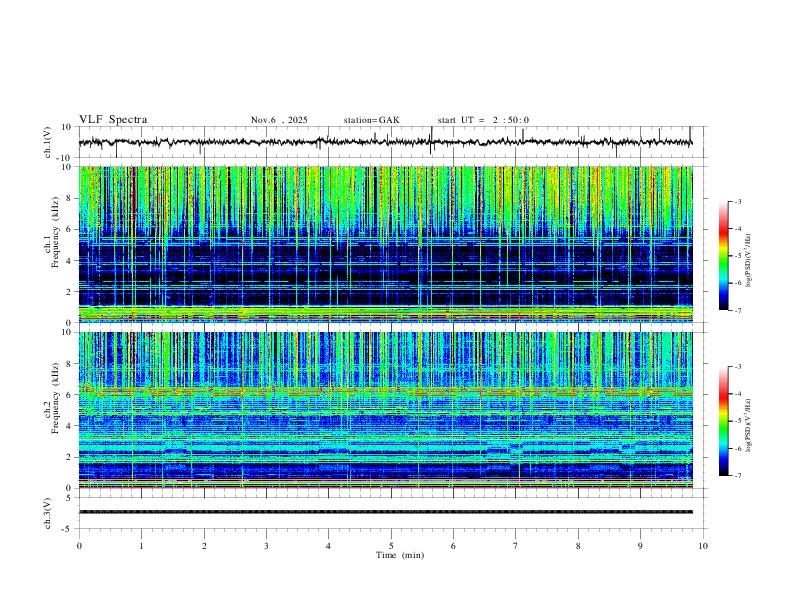The width and height of the screenshot is (792, 612).
Task: Click the ch.2 spectrogram panel
Action: pos(385,410)
